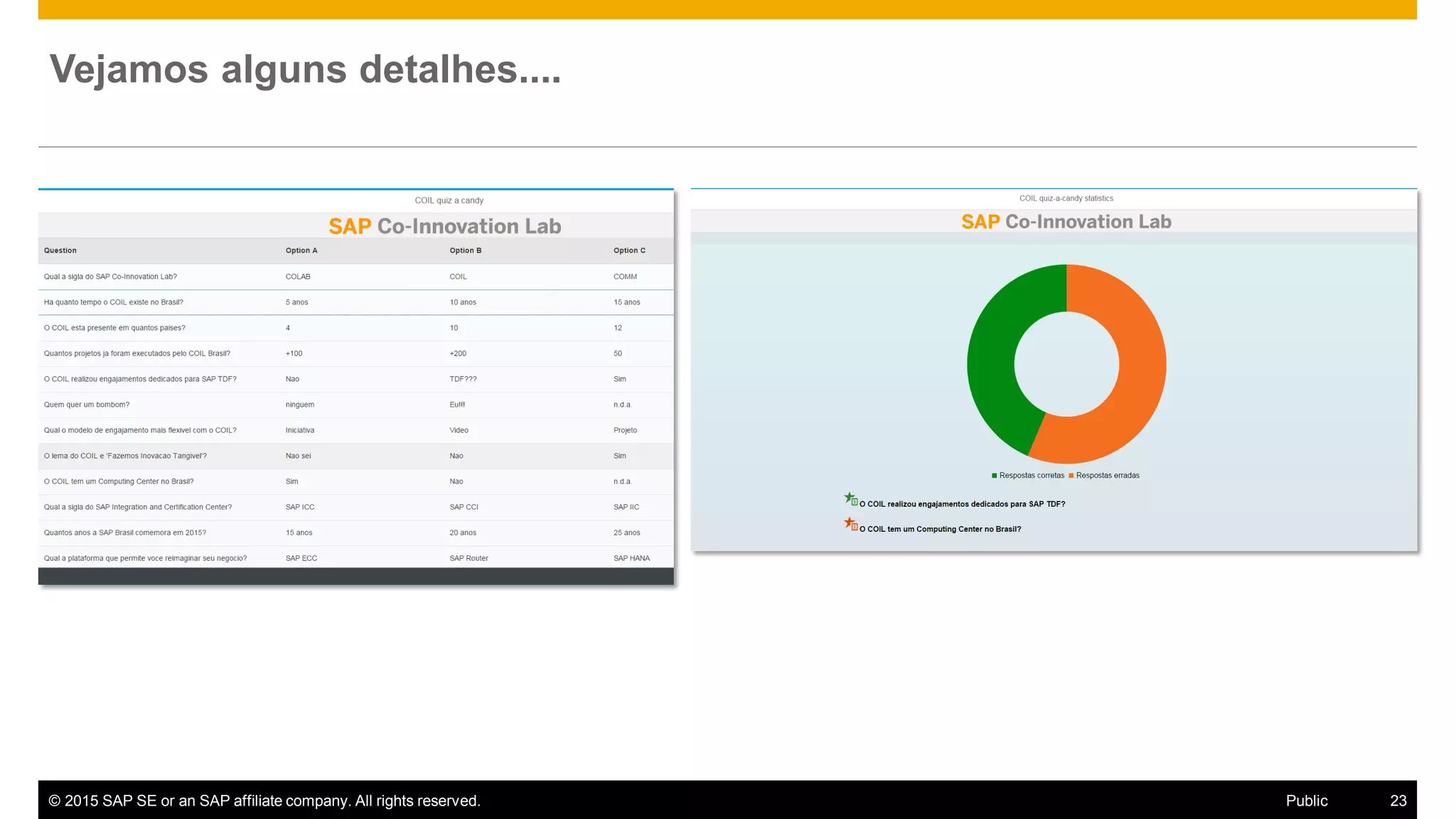Select the 'Fazemos Inovacao Tangivel' question row
This screenshot has width=1456, height=819.
point(355,456)
